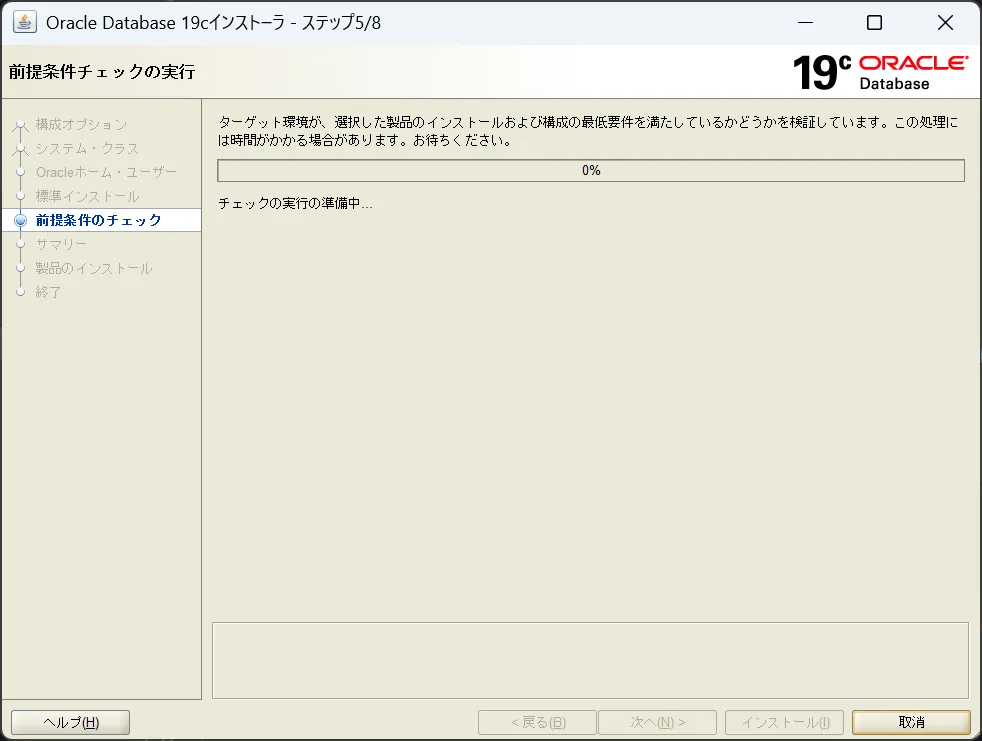Click the Oracle 19c Database logo
Screen dimensions: 982x741
(881, 73)
